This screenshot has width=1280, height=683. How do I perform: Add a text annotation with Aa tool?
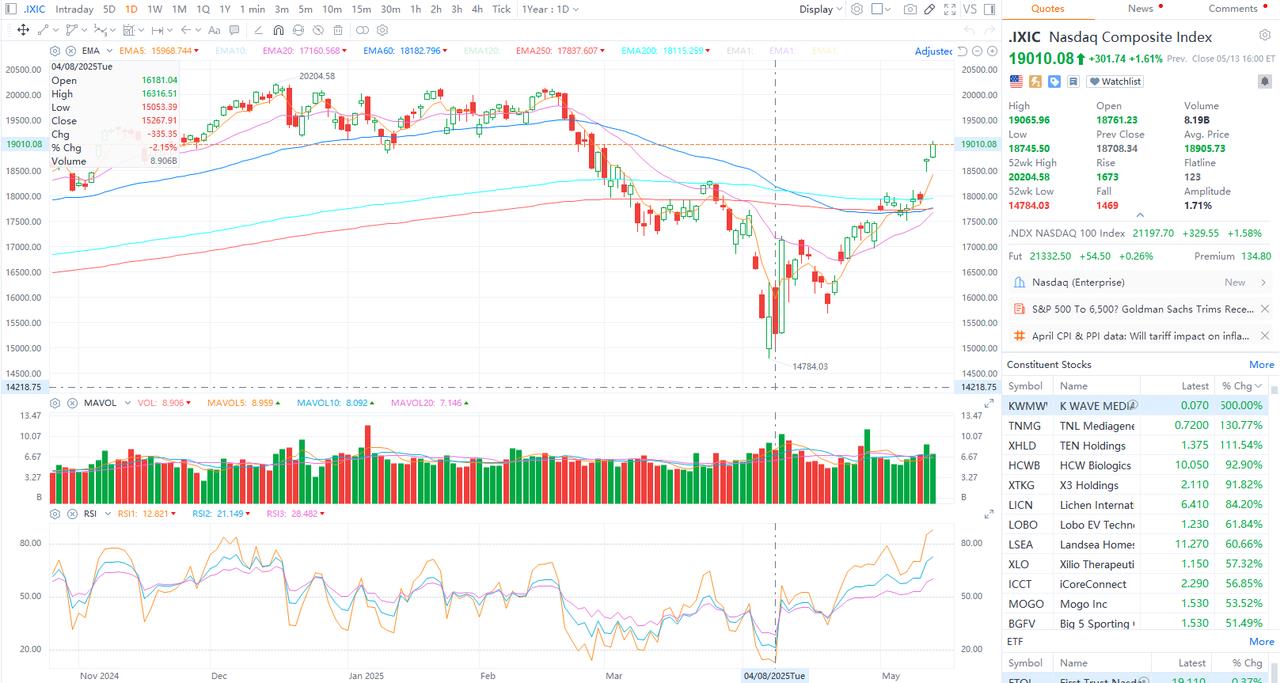214,30
